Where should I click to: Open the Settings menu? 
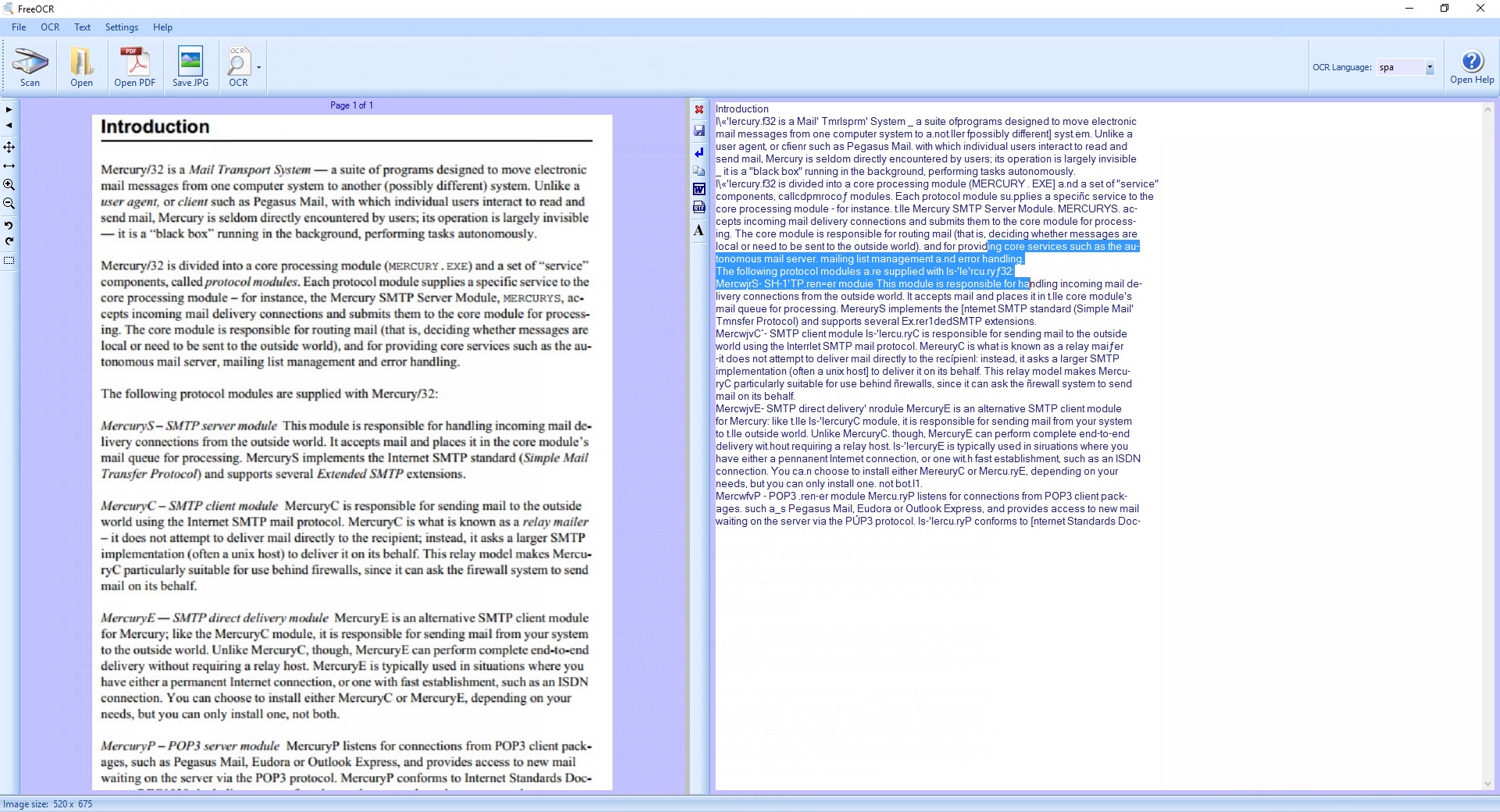(122, 27)
